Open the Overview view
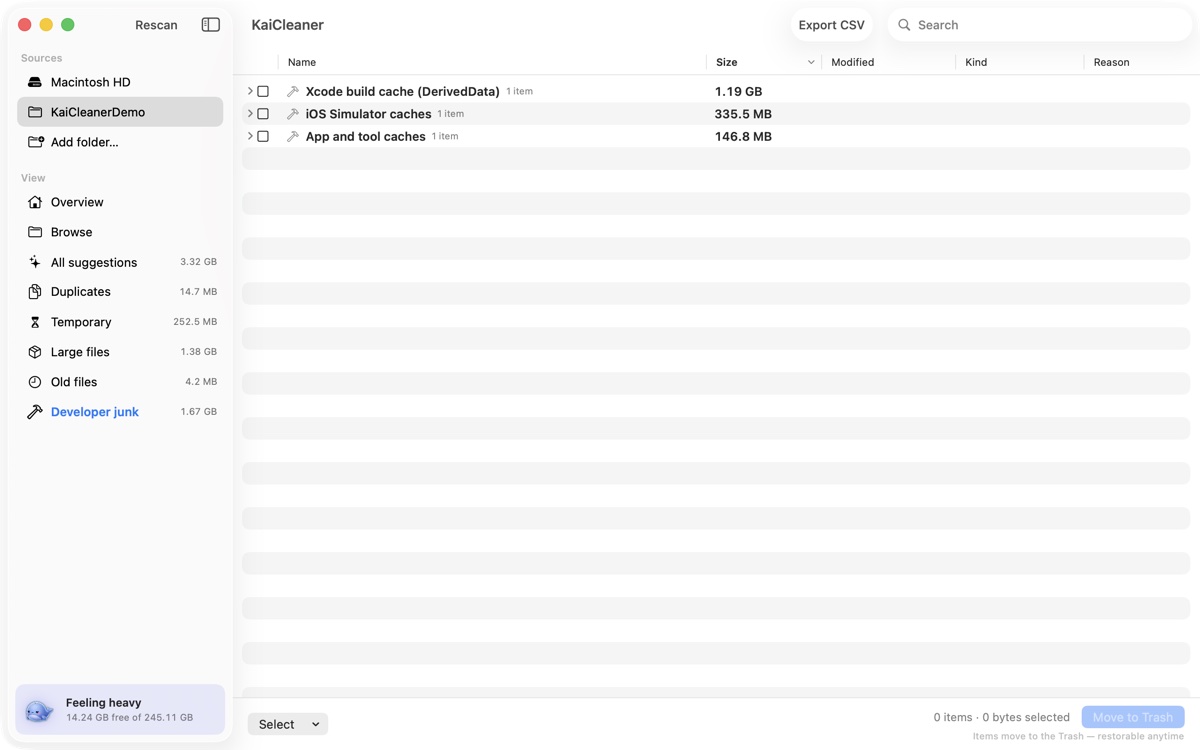1200x750 pixels. (120, 202)
